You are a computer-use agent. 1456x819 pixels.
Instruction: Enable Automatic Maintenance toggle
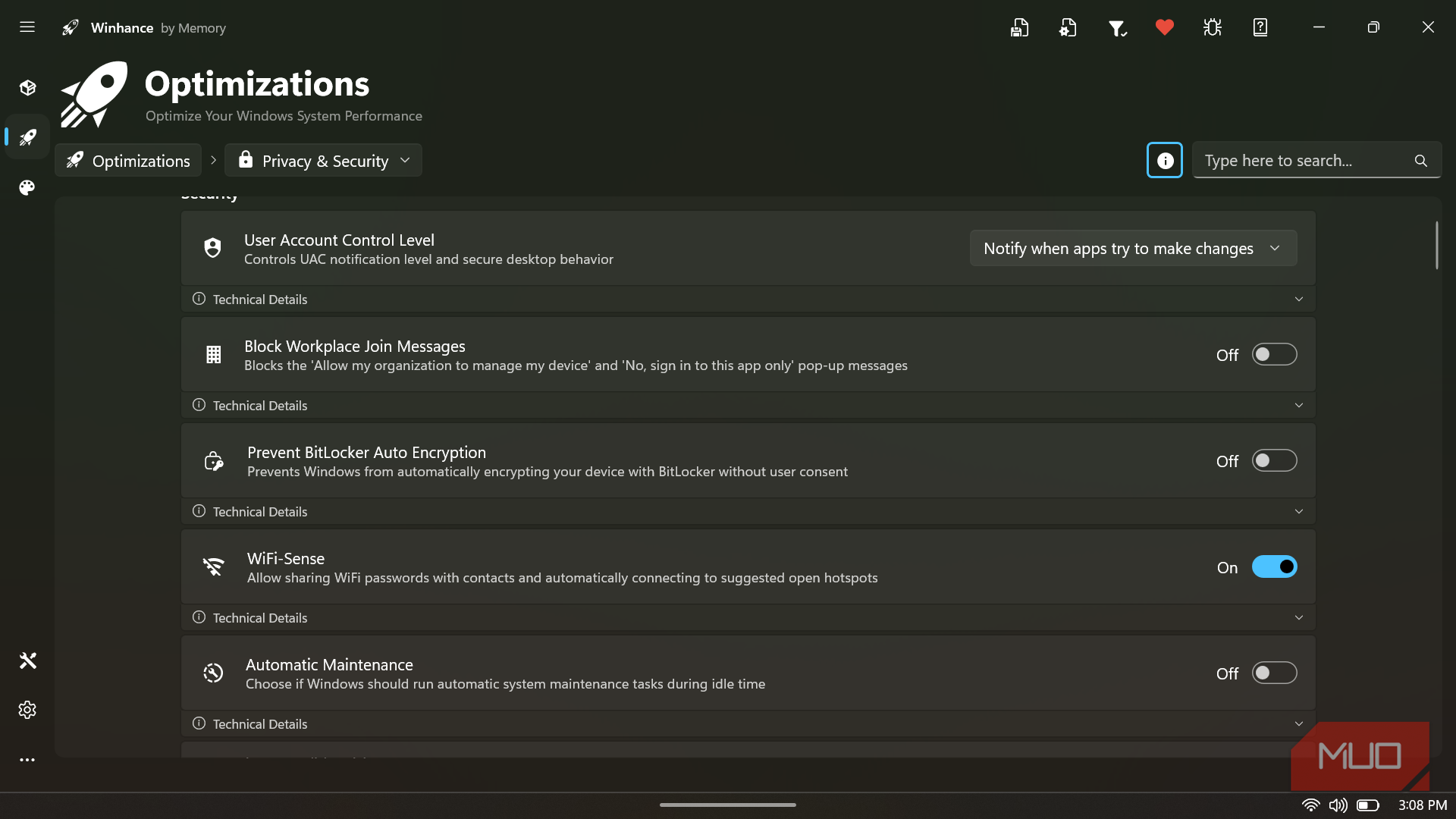point(1274,673)
